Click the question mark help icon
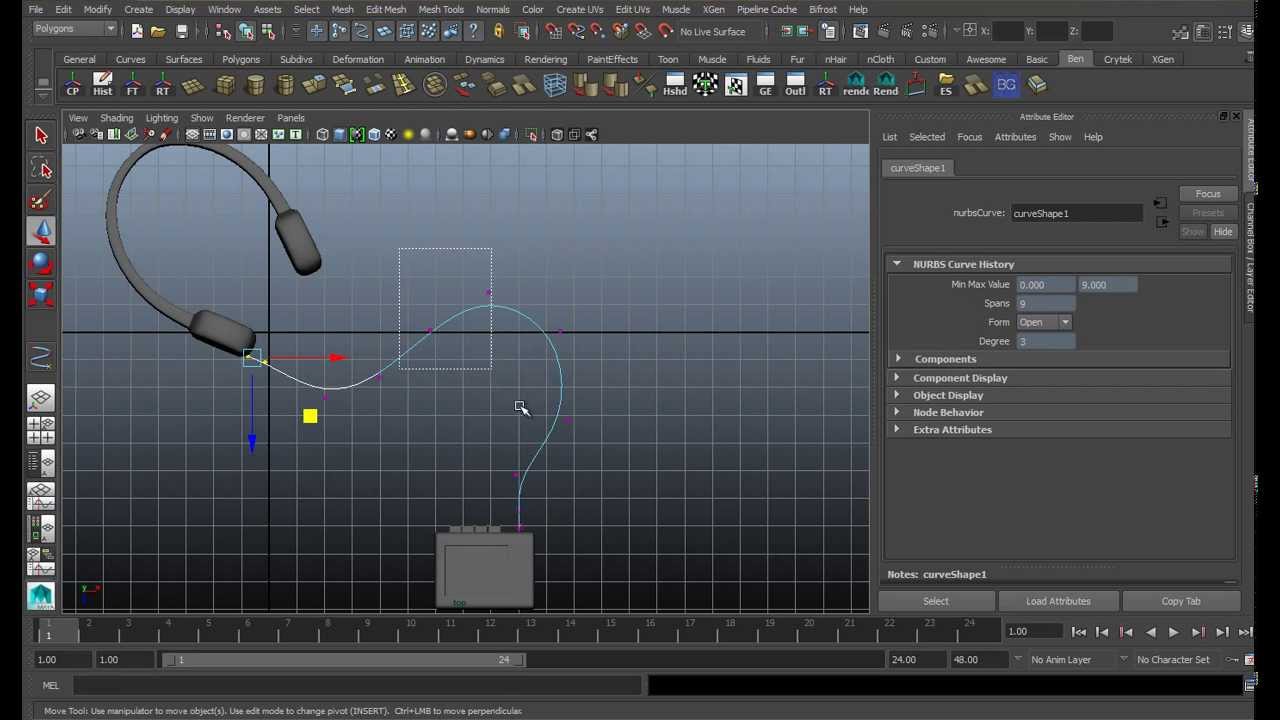 pos(474,32)
